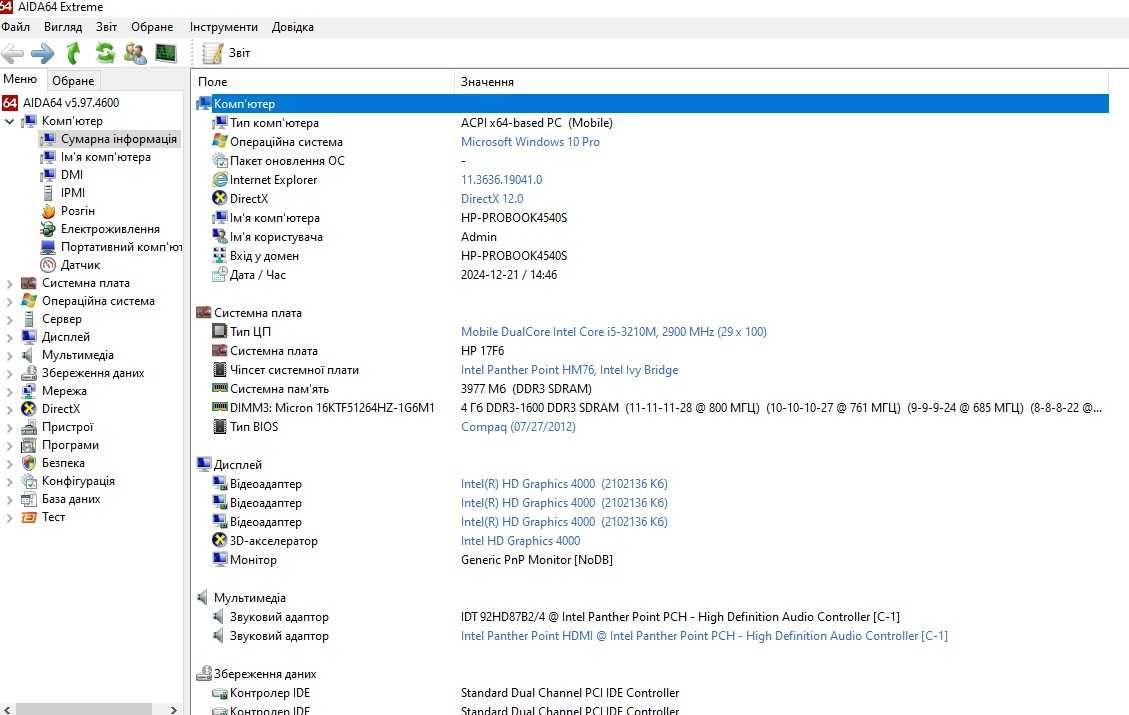The height and width of the screenshot is (715, 1129).
Task: Click the Пристрої devices icon in tree
Action: pos(29,427)
